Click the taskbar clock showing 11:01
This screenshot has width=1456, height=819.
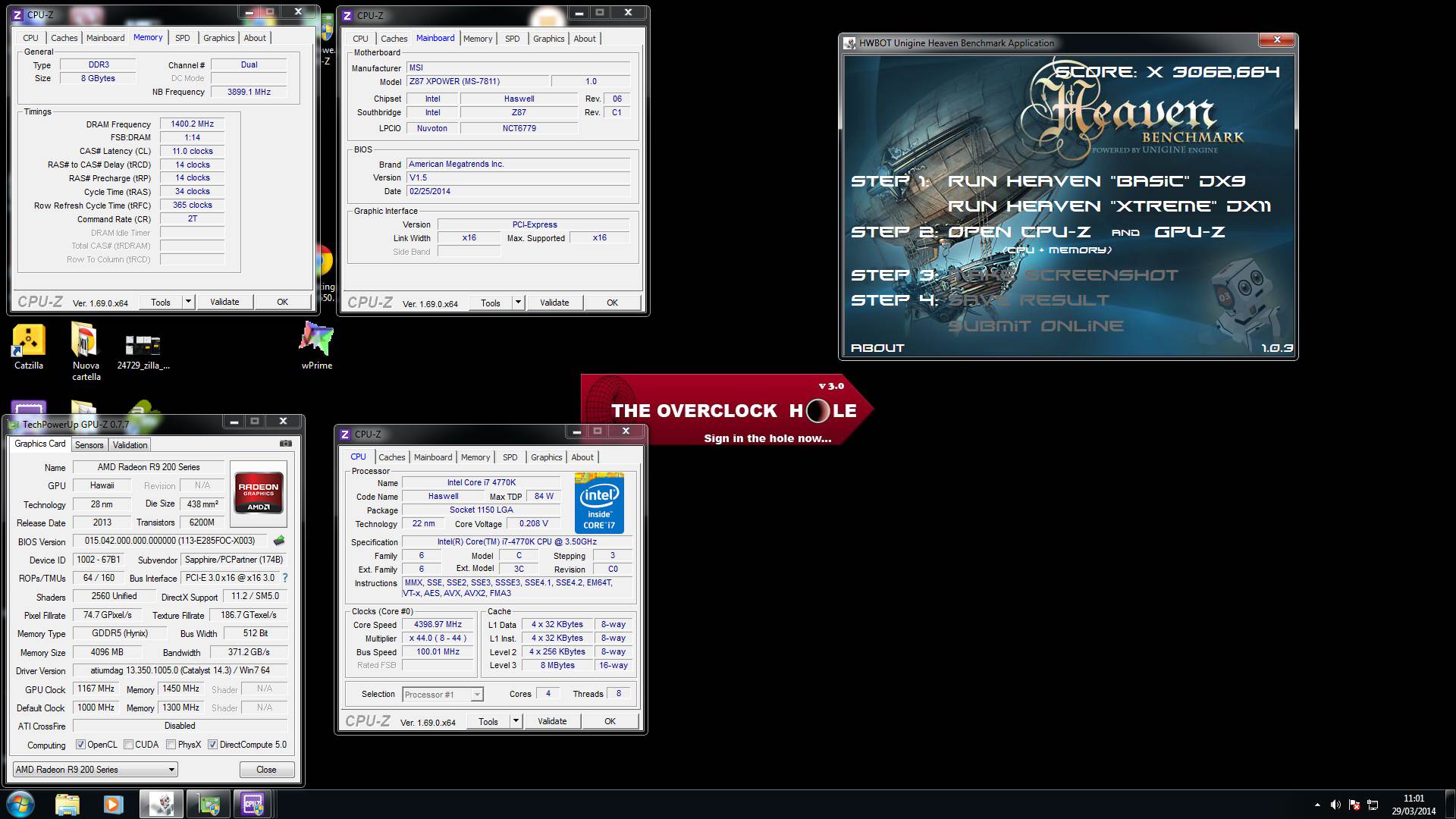1414,805
